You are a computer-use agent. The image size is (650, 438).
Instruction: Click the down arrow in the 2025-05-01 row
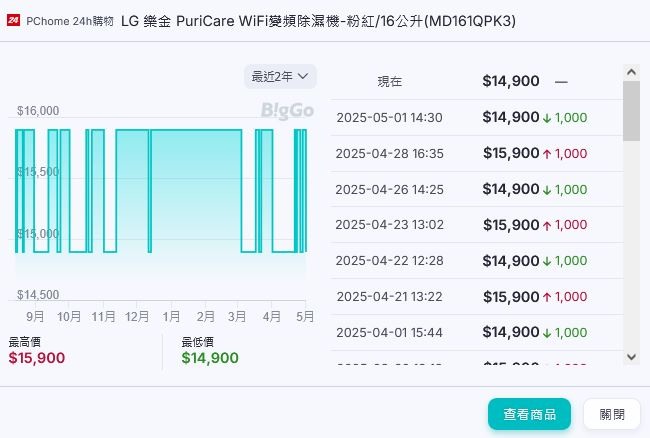pos(547,118)
